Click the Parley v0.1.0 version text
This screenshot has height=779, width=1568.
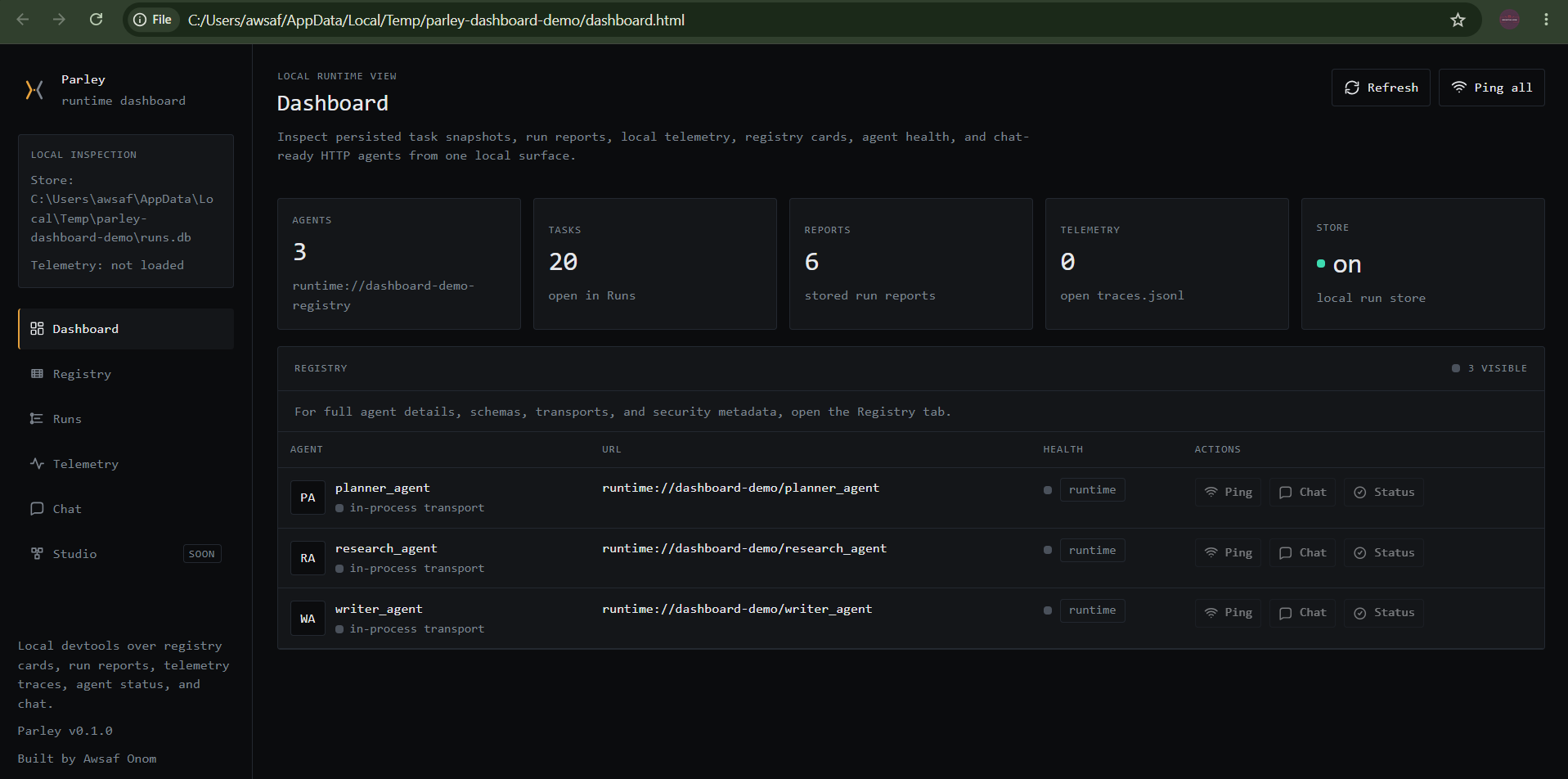click(x=65, y=731)
